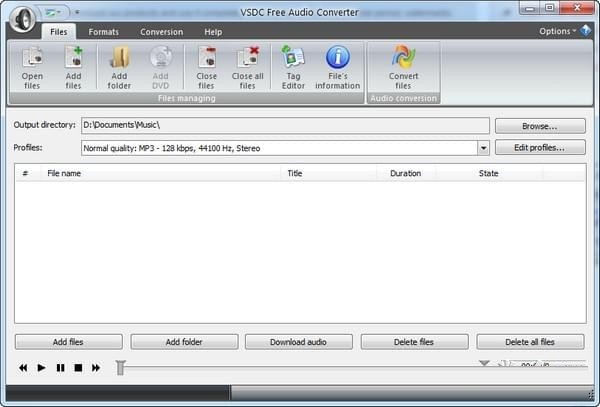
Task: Skip to next track
Action: (96, 368)
